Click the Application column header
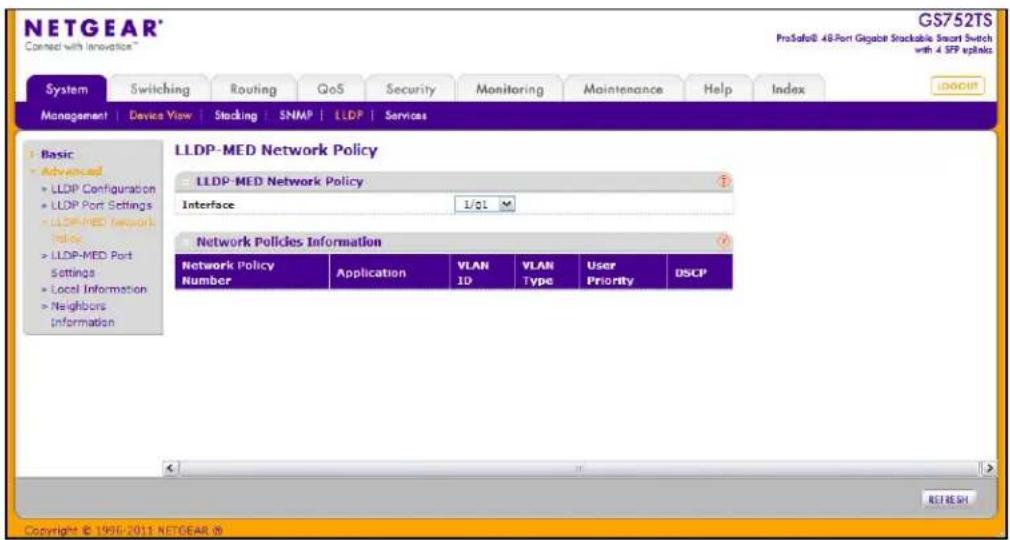This screenshot has width=1010, height=540. point(389,273)
